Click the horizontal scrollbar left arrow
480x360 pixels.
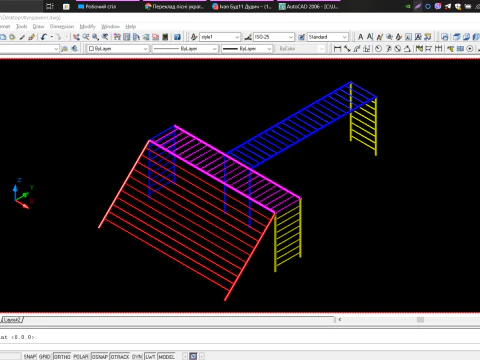point(340,320)
